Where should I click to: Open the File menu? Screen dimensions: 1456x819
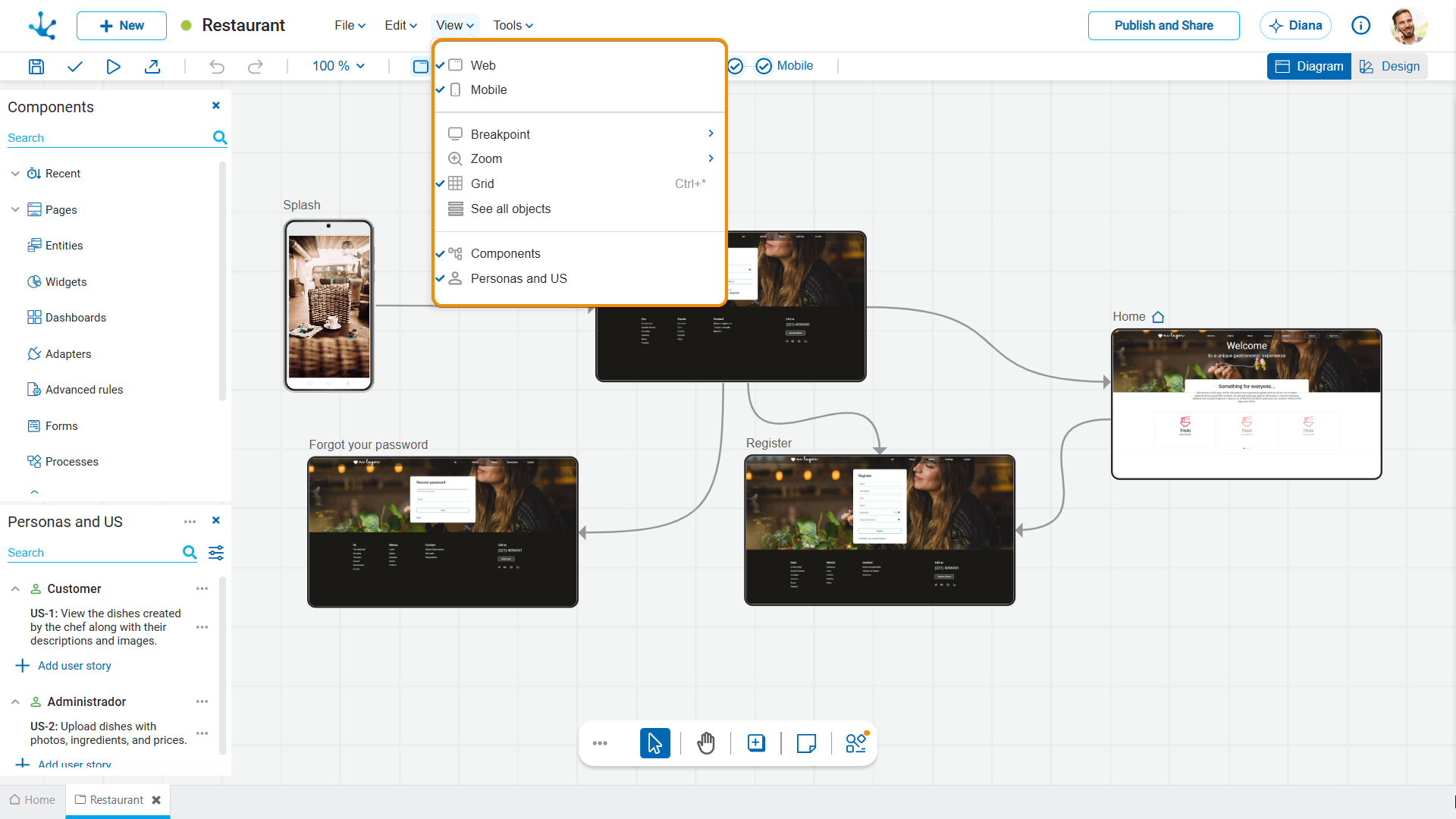pos(350,26)
